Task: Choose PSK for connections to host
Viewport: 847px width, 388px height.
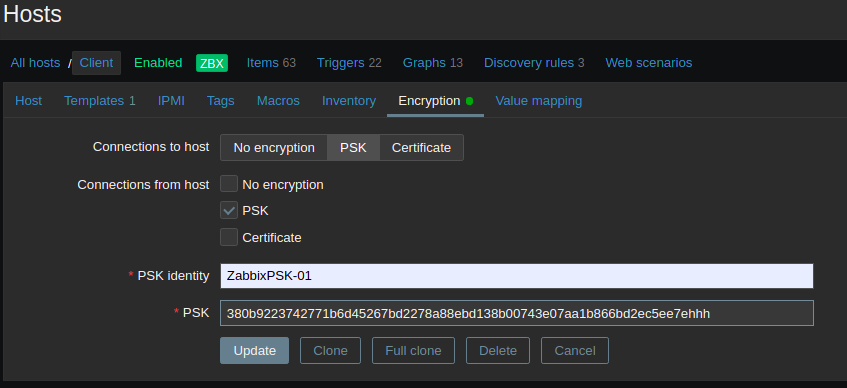Action: tap(353, 148)
